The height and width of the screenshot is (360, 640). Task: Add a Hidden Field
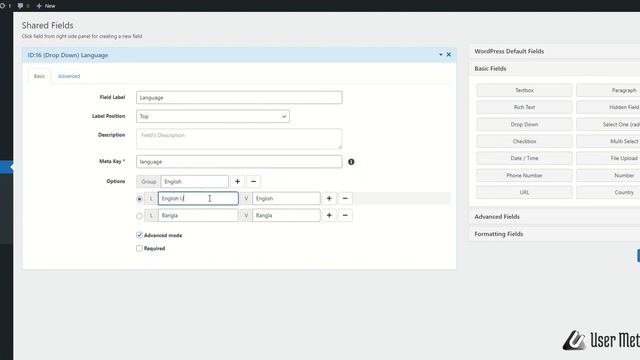(608, 107)
